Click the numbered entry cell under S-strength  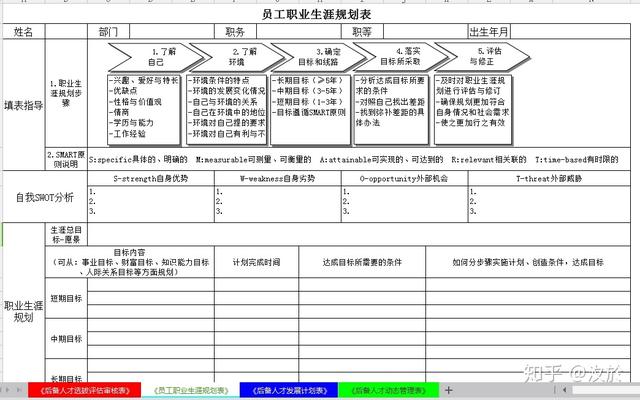click(x=151, y=204)
